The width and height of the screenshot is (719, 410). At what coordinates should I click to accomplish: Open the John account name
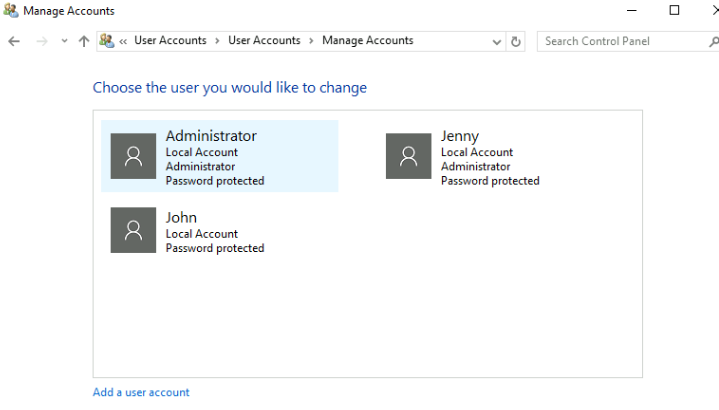point(181,217)
